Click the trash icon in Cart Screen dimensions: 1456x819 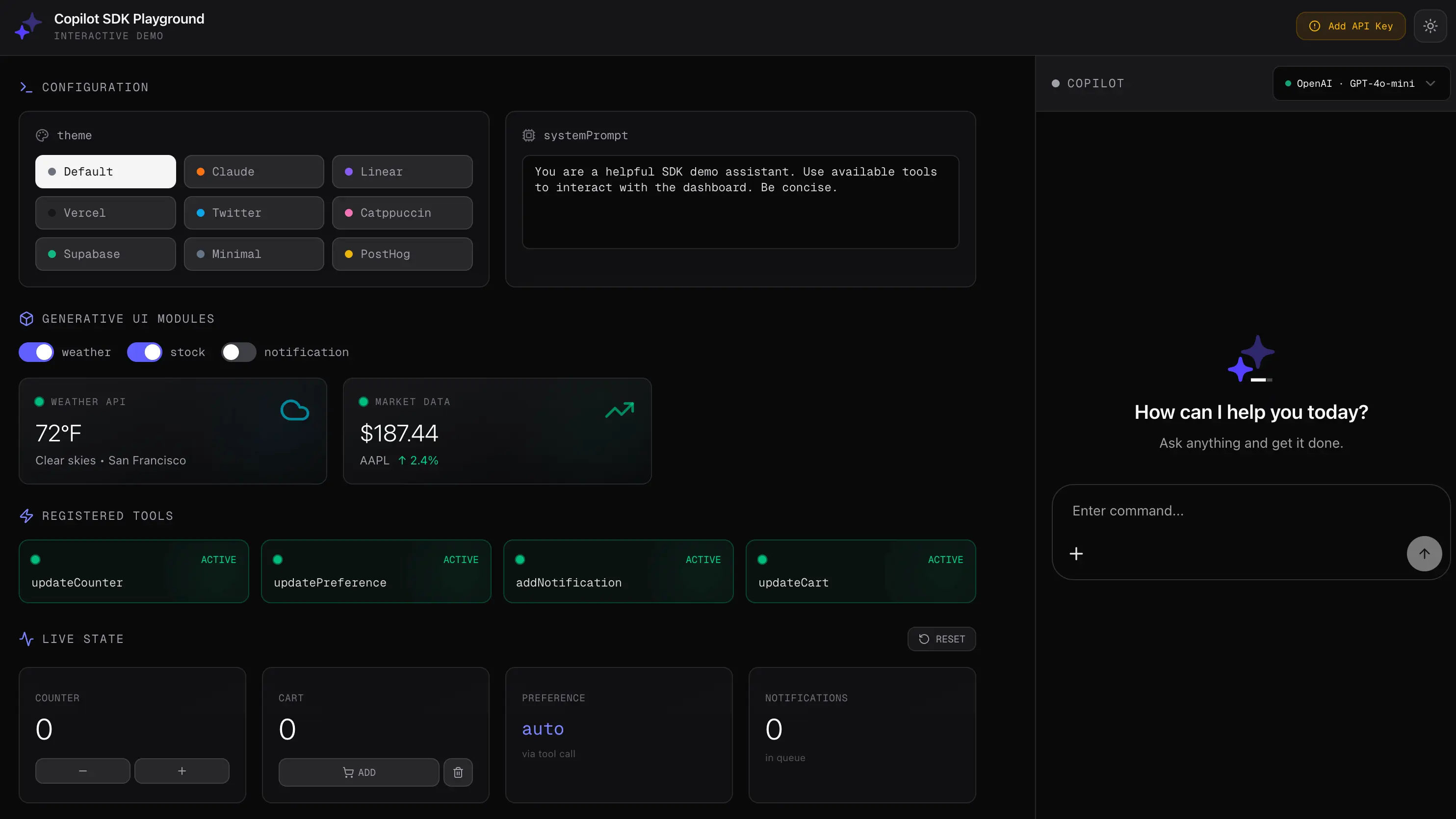point(458,772)
